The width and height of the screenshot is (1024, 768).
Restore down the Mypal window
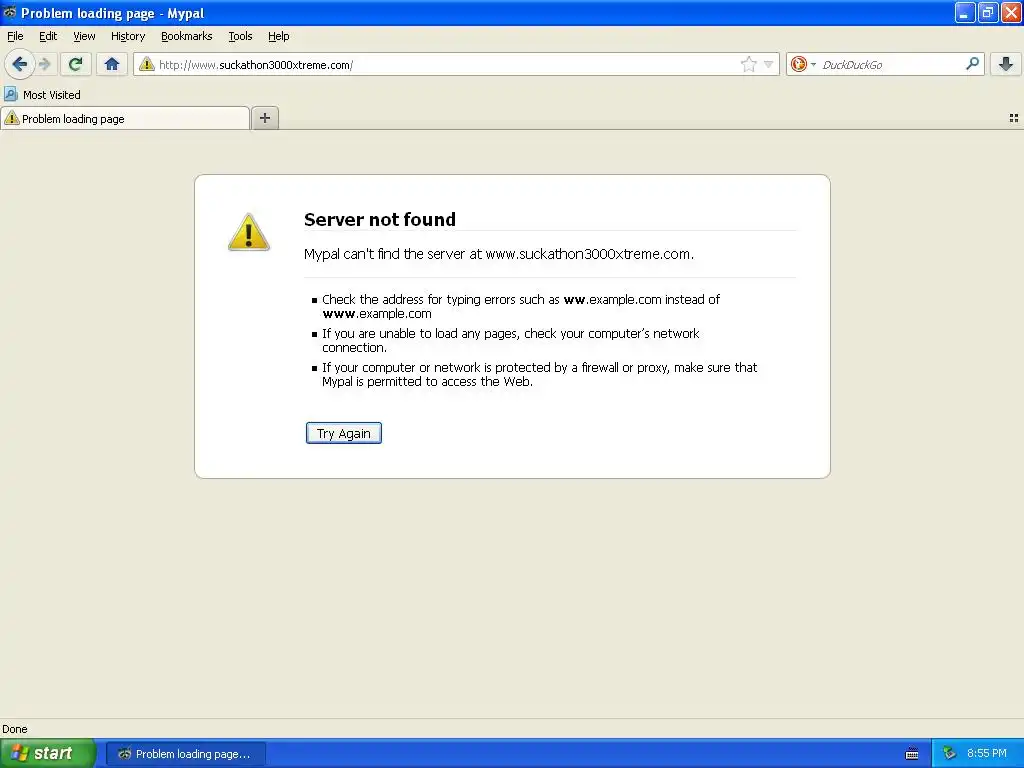click(x=988, y=12)
